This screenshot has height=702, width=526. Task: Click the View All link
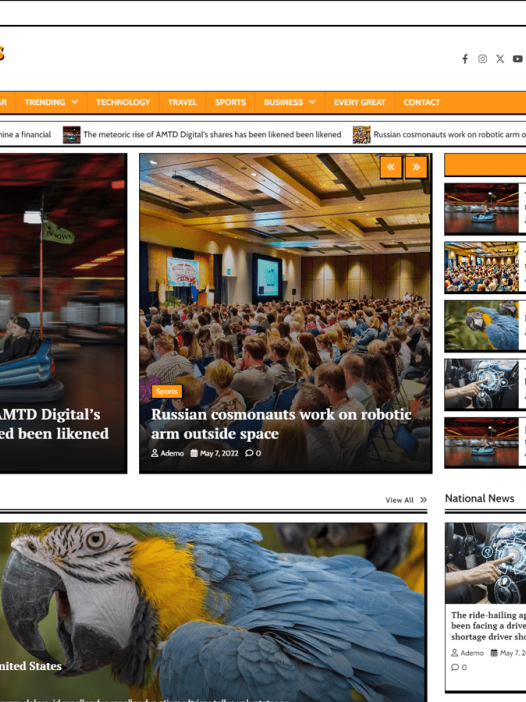click(399, 500)
